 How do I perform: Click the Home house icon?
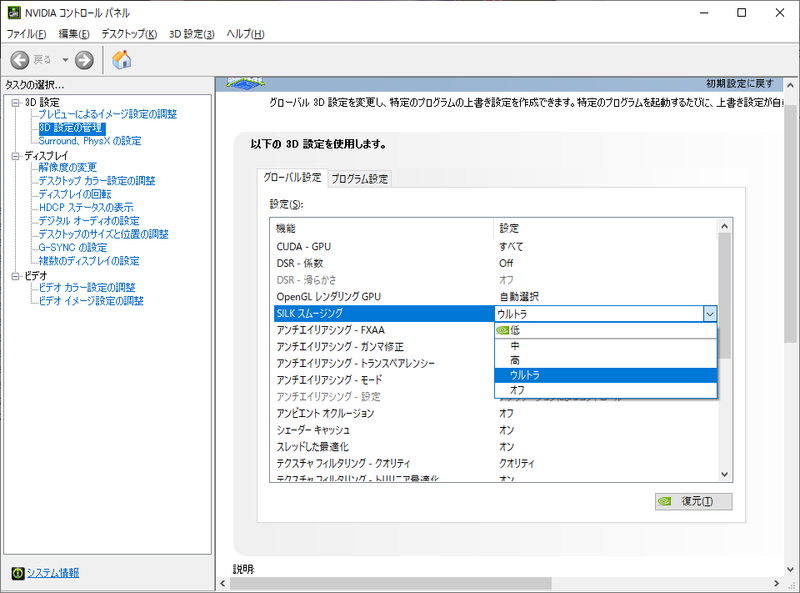(121, 60)
